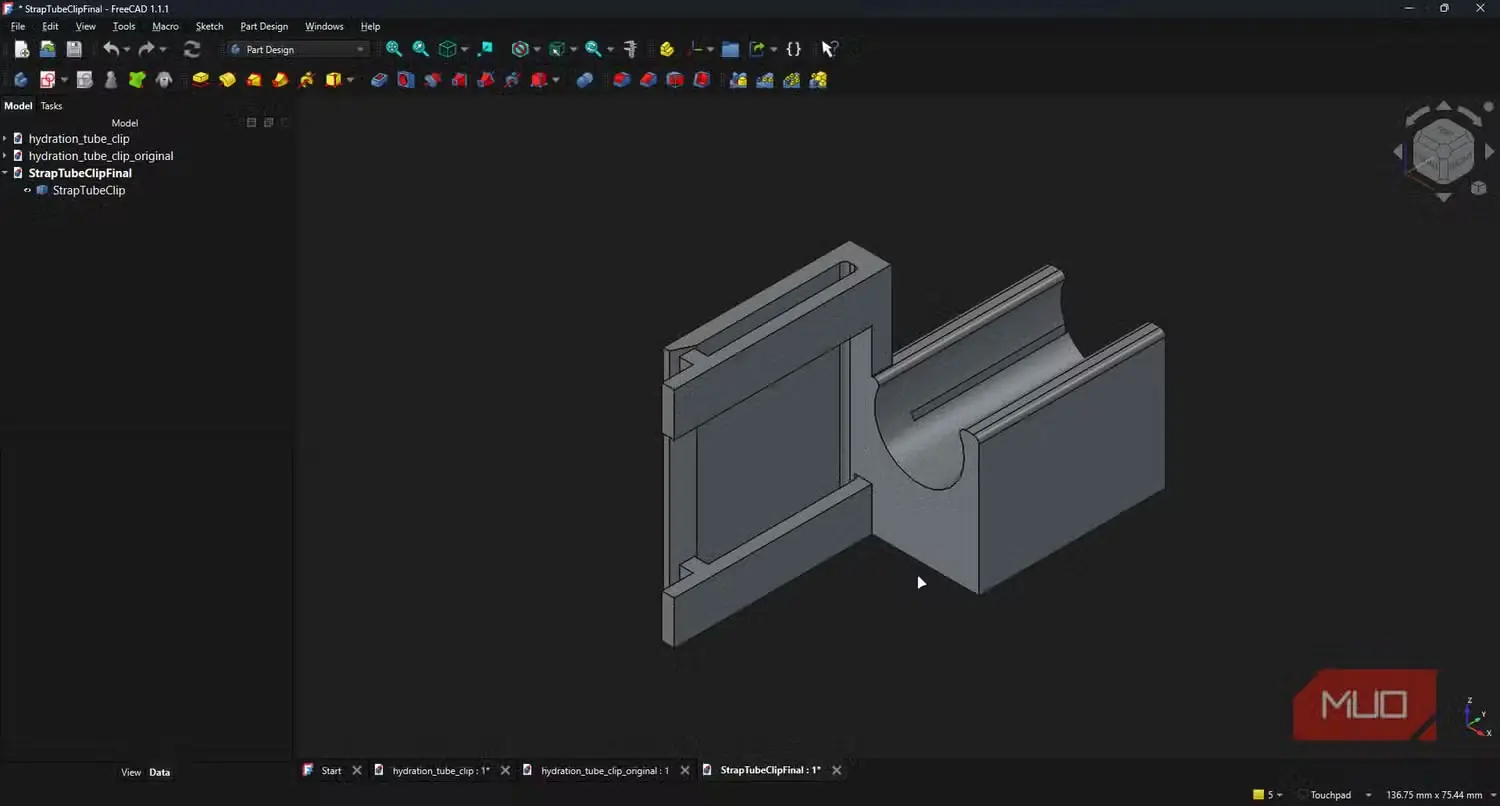This screenshot has height=806, width=1500.
Task: Open the Part Design menu
Action: [264, 26]
